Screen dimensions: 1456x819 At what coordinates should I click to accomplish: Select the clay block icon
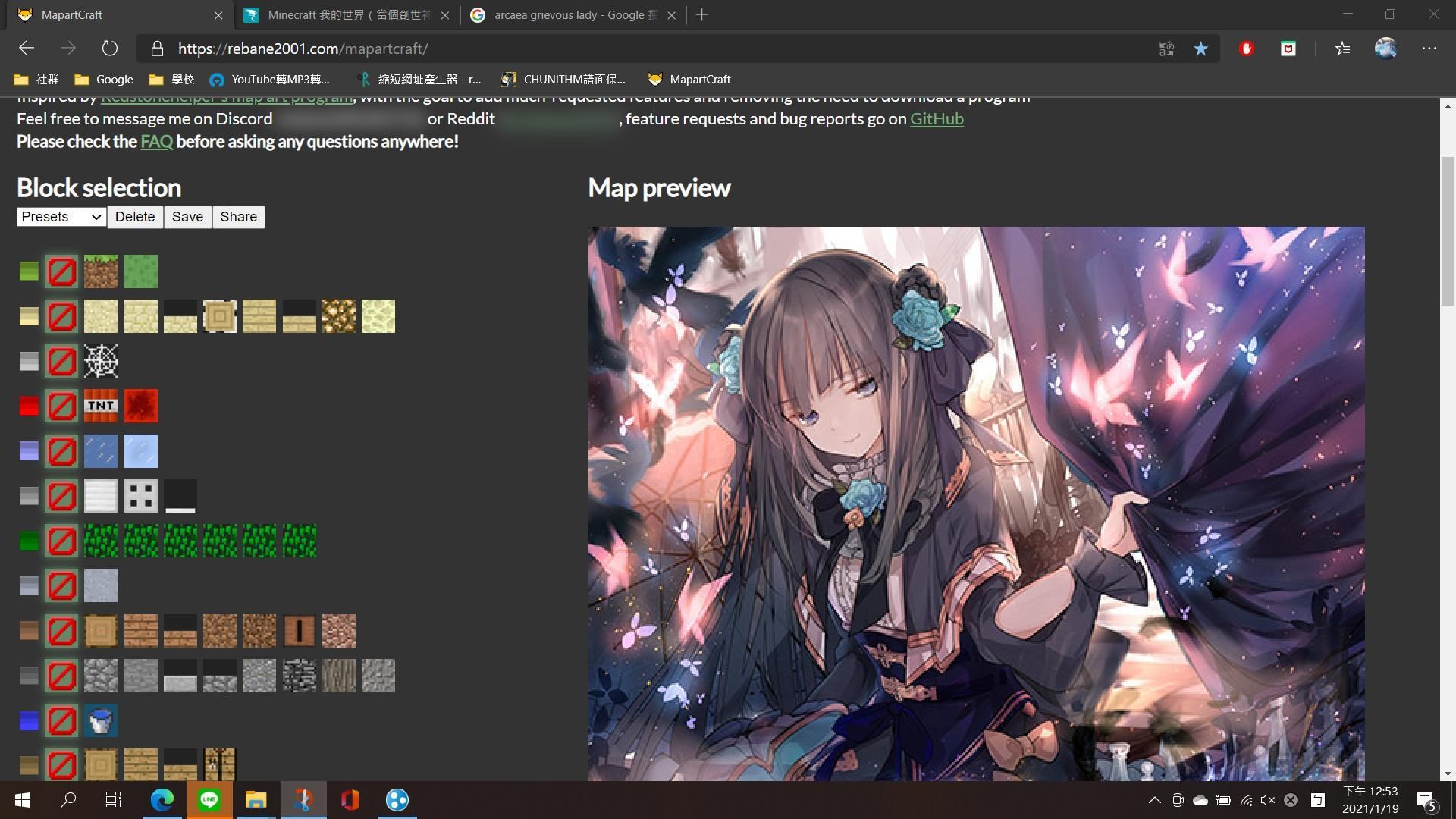tap(101, 585)
